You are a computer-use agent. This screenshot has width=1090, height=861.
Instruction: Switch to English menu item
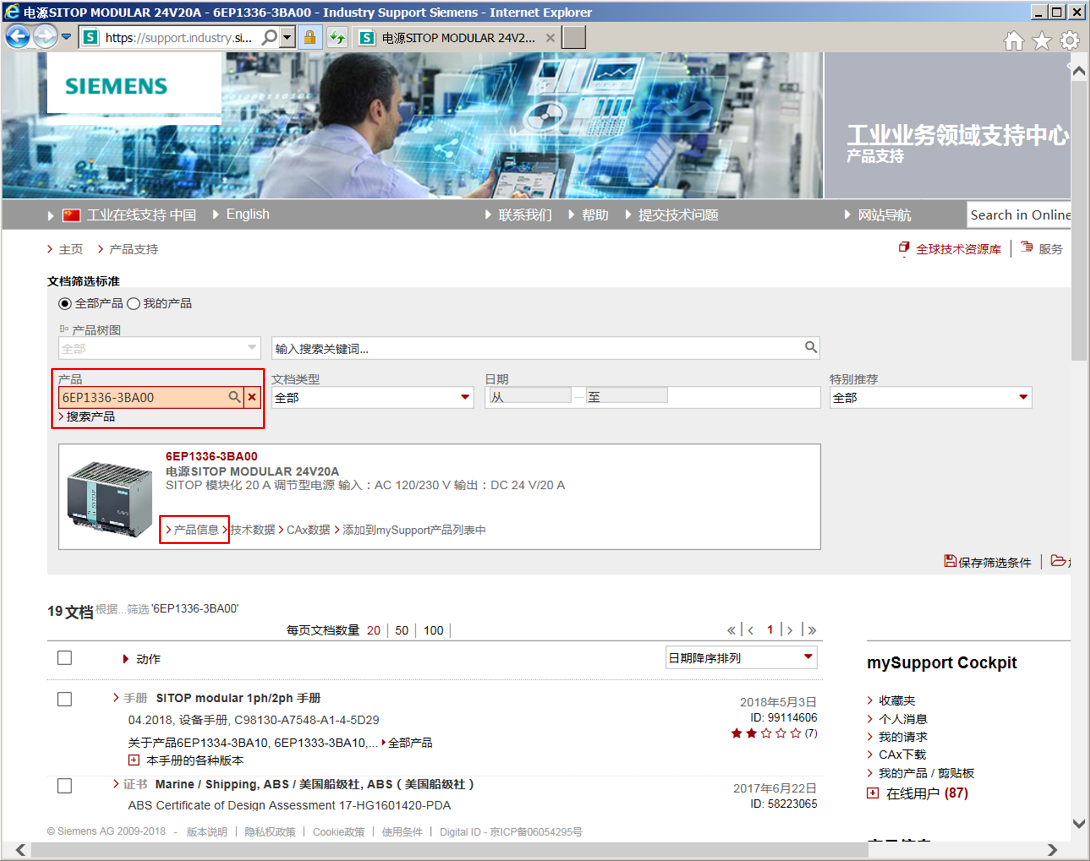(247, 215)
